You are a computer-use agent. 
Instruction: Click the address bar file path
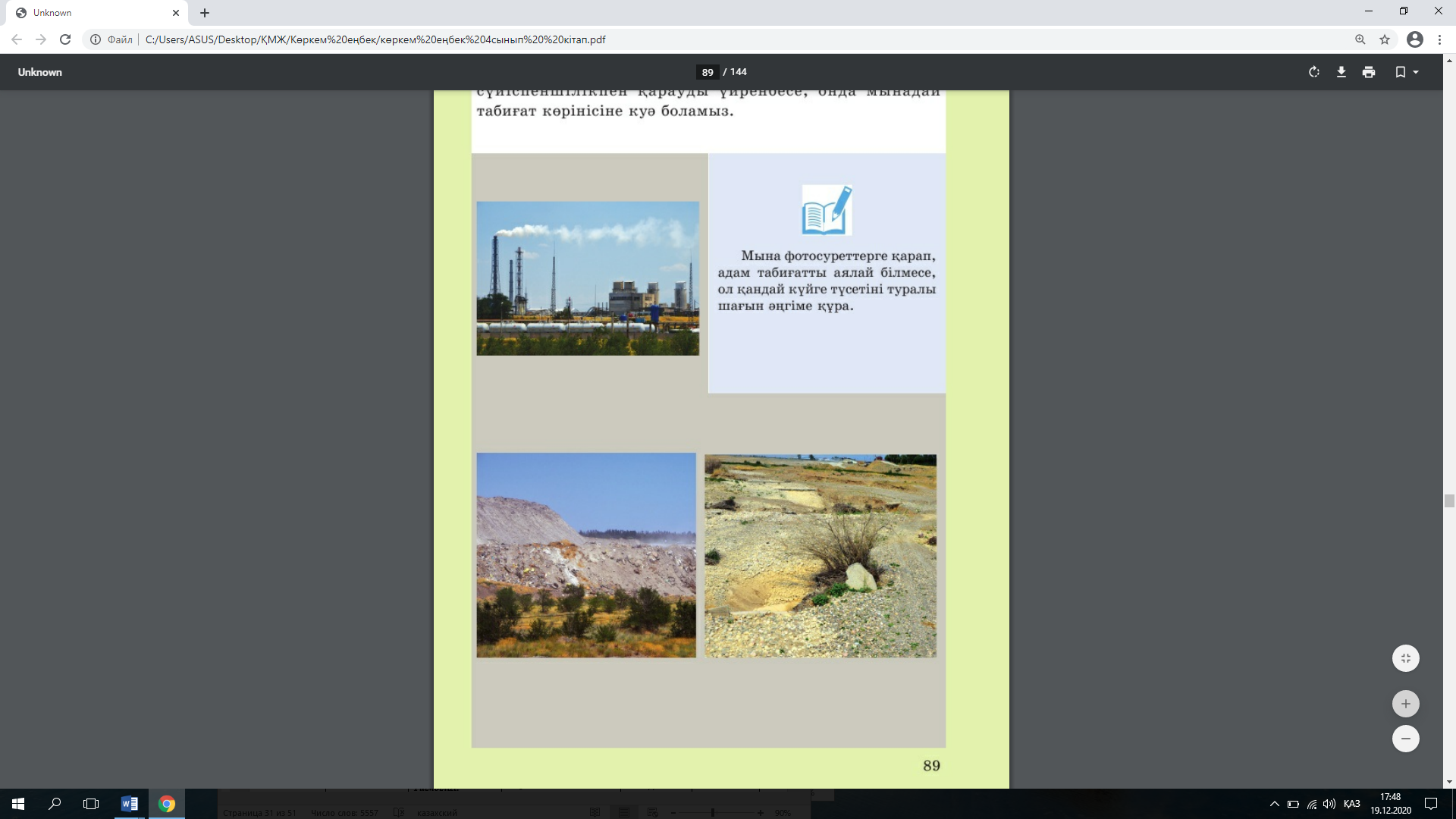[375, 39]
